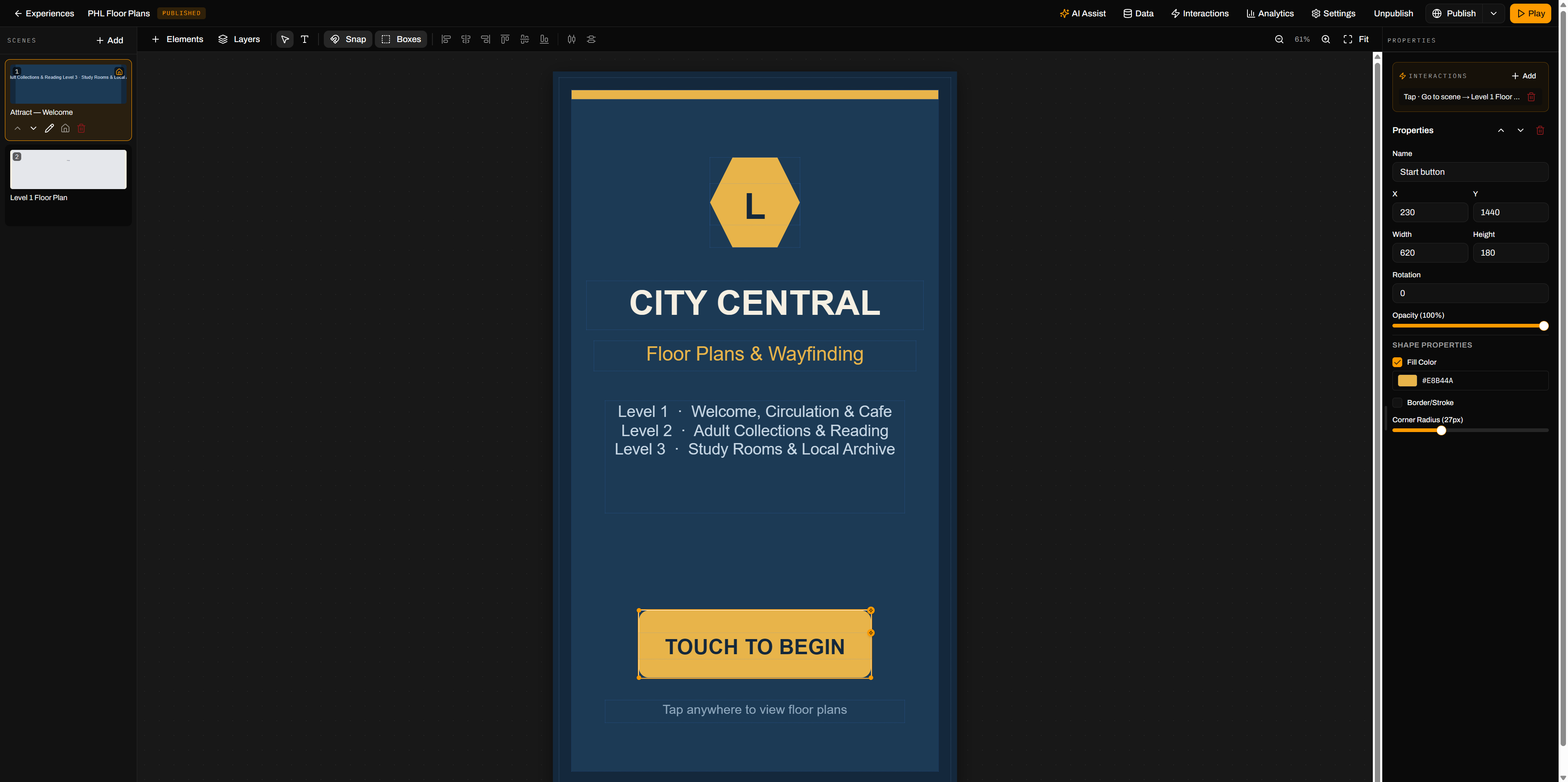Open AI Assist
Viewport: 1568px width, 782px height.
(x=1083, y=13)
